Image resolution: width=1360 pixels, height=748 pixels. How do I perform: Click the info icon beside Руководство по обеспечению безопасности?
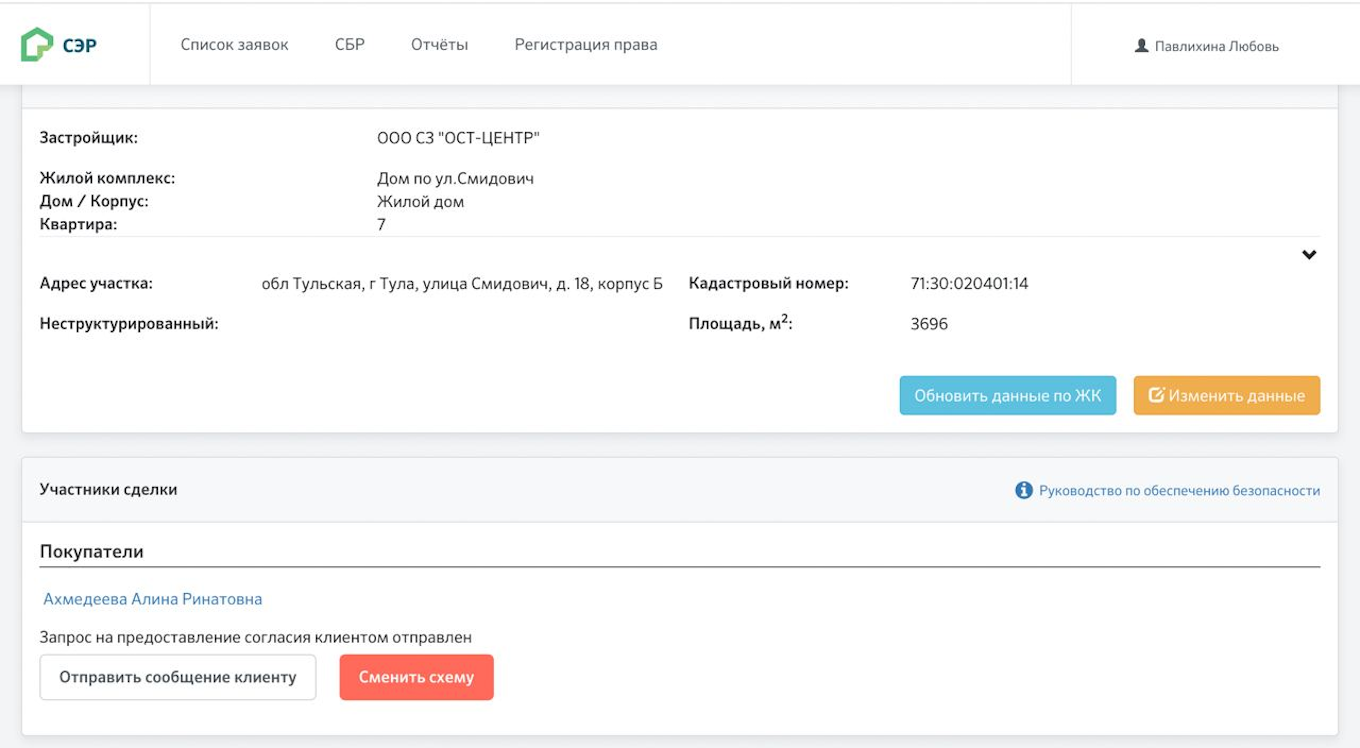1024,490
